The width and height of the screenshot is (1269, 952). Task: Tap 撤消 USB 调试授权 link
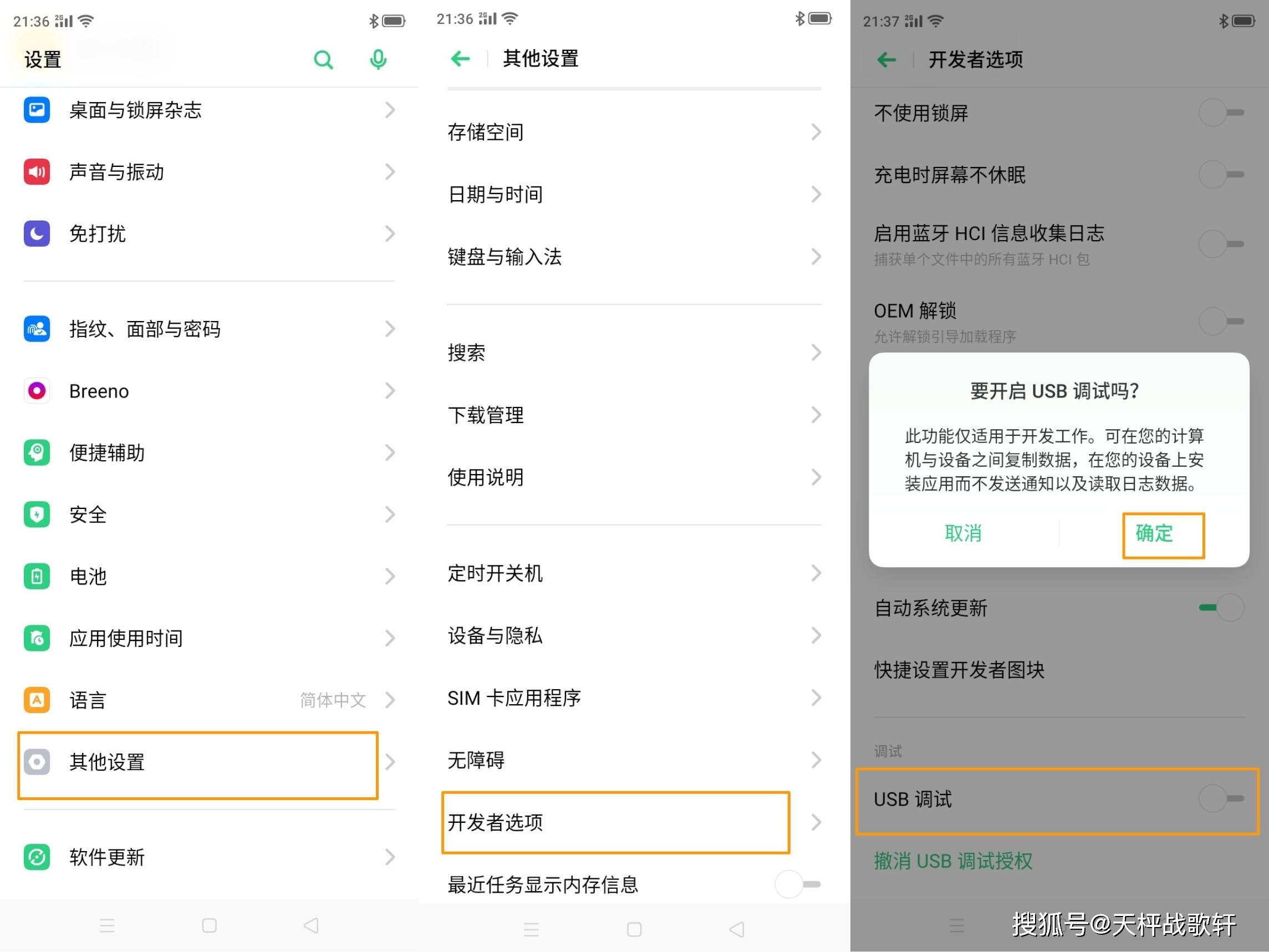pos(954,861)
